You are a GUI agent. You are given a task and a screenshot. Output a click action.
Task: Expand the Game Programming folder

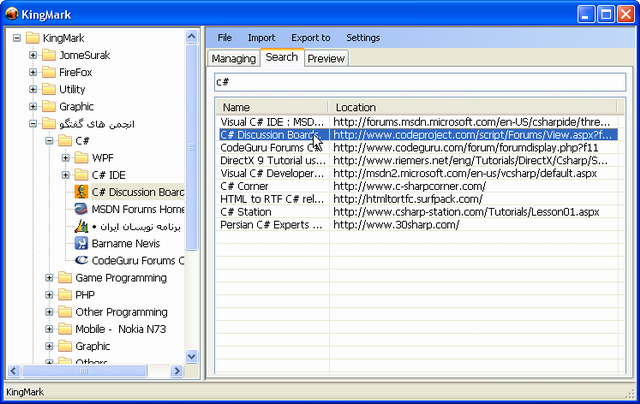click(49, 278)
